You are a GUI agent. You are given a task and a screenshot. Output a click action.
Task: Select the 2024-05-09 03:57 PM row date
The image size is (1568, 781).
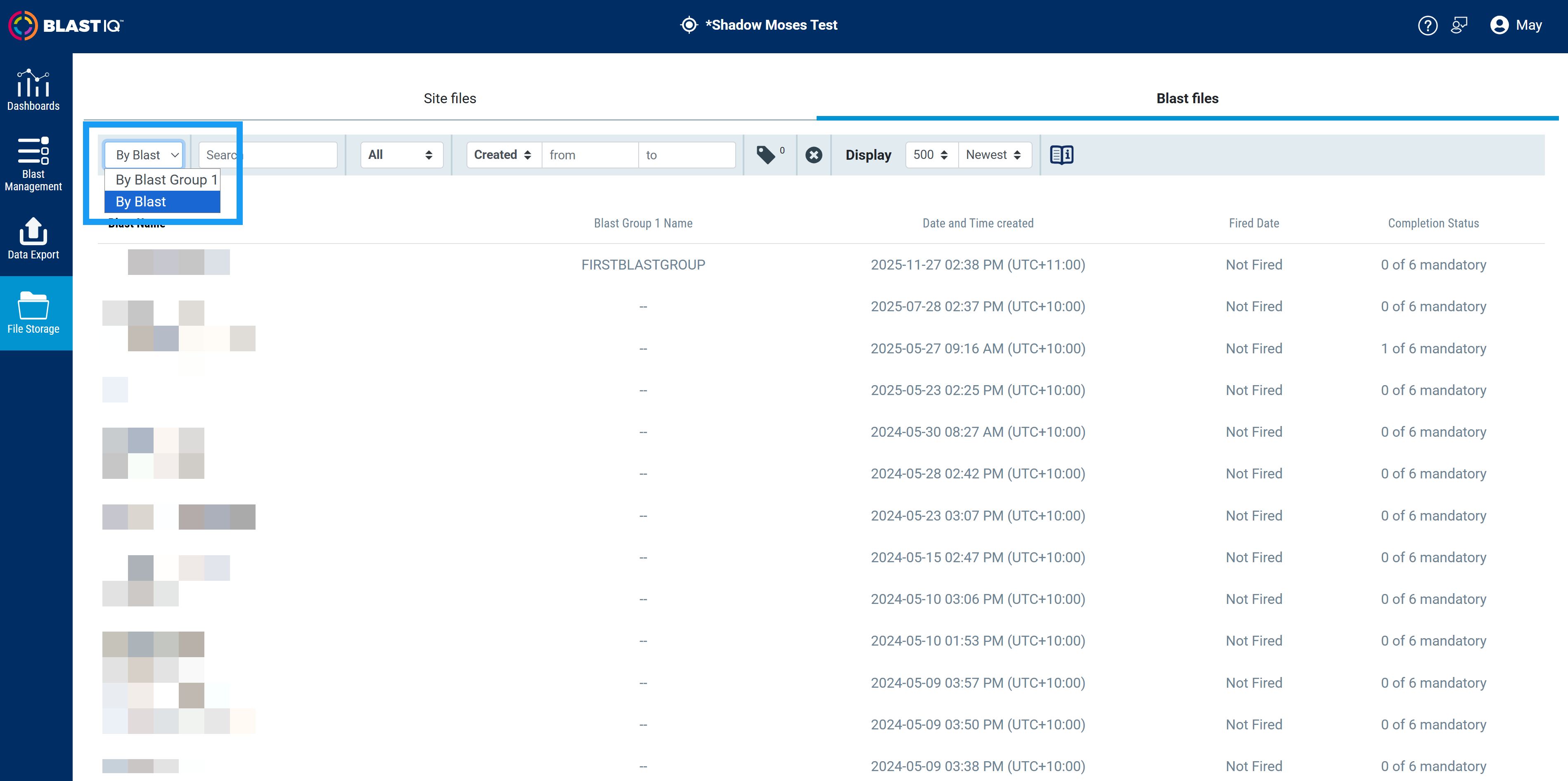coord(978,683)
